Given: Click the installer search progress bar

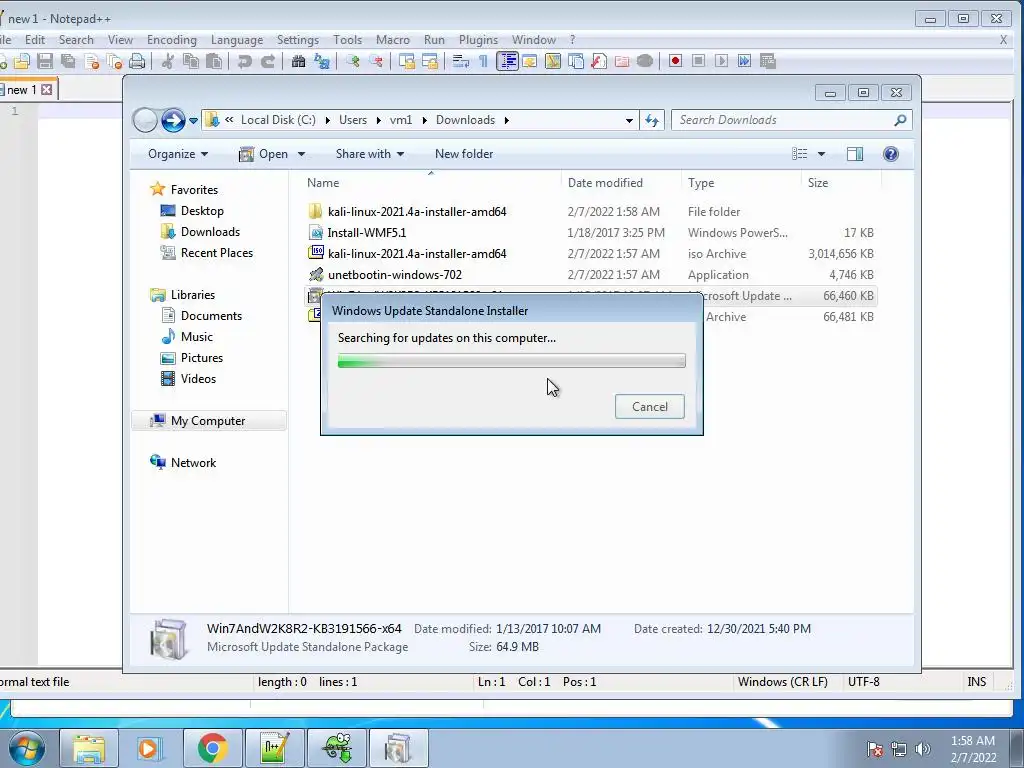Looking at the screenshot, I should pyautogui.click(x=511, y=360).
